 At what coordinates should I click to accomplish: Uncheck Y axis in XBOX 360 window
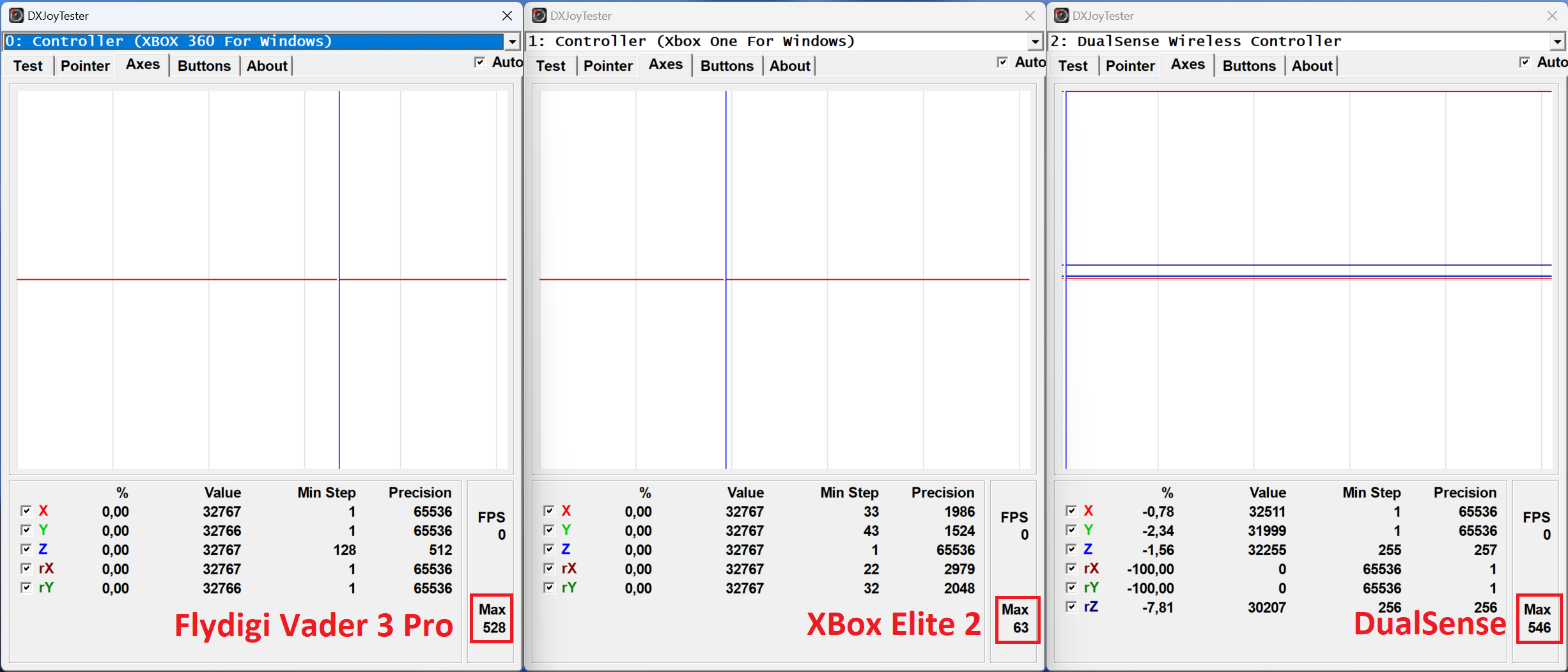pos(26,530)
